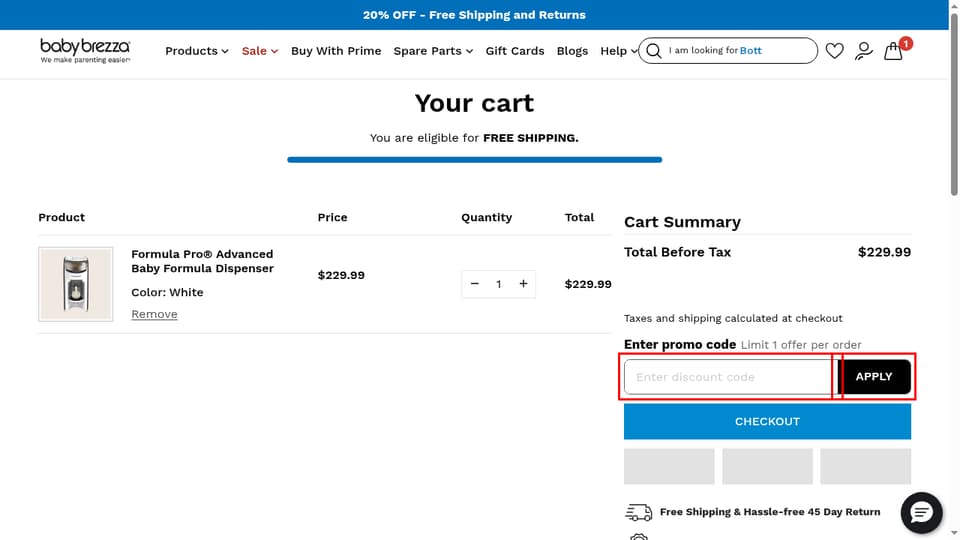Viewport: 960px width, 540px height.
Task: Expand the Products menu
Action: (197, 51)
